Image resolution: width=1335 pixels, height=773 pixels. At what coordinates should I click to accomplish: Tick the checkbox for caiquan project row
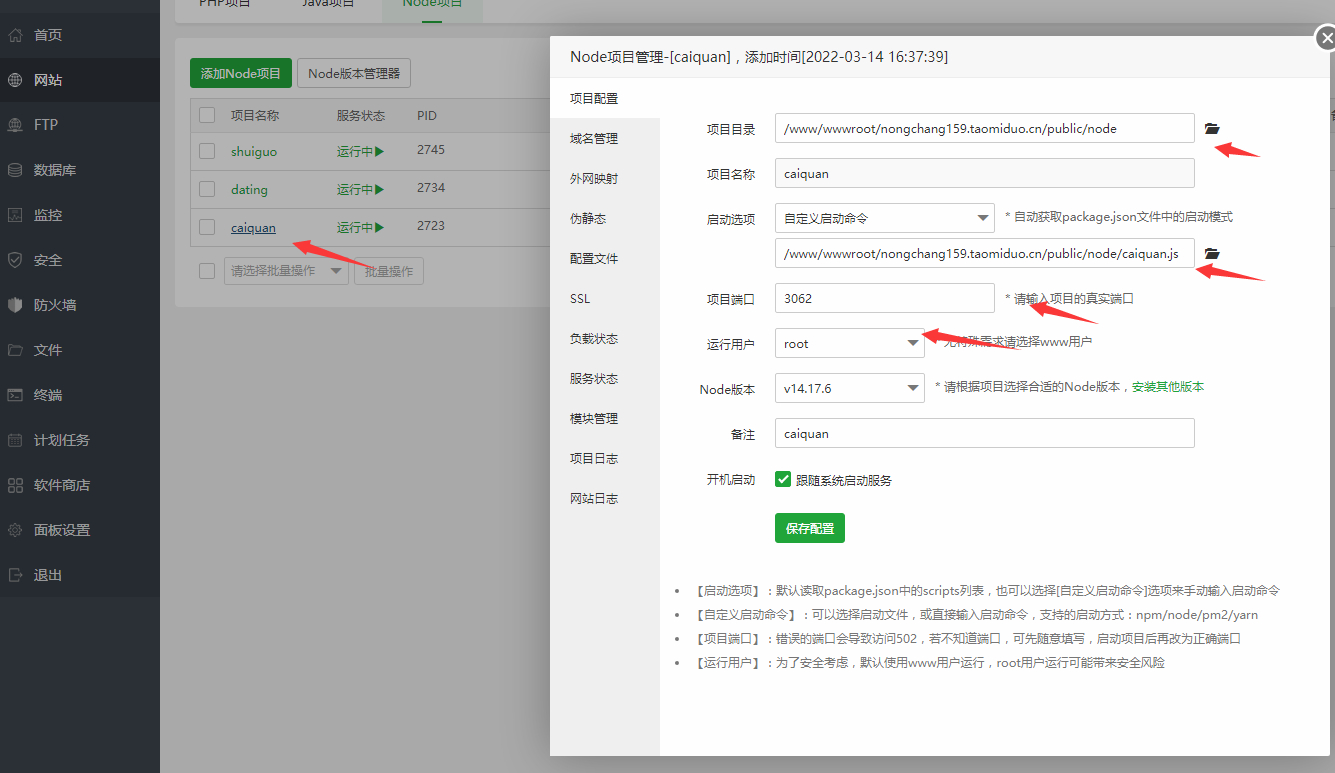point(207,227)
